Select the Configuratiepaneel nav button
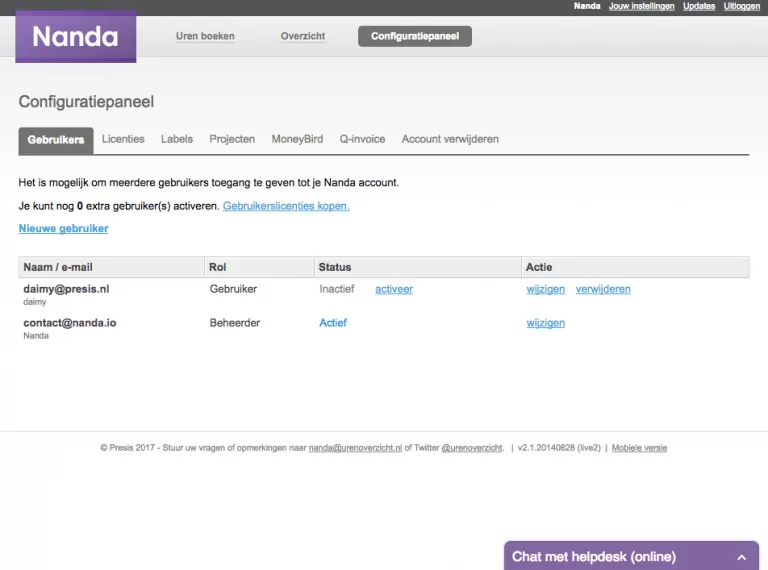 (x=415, y=36)
